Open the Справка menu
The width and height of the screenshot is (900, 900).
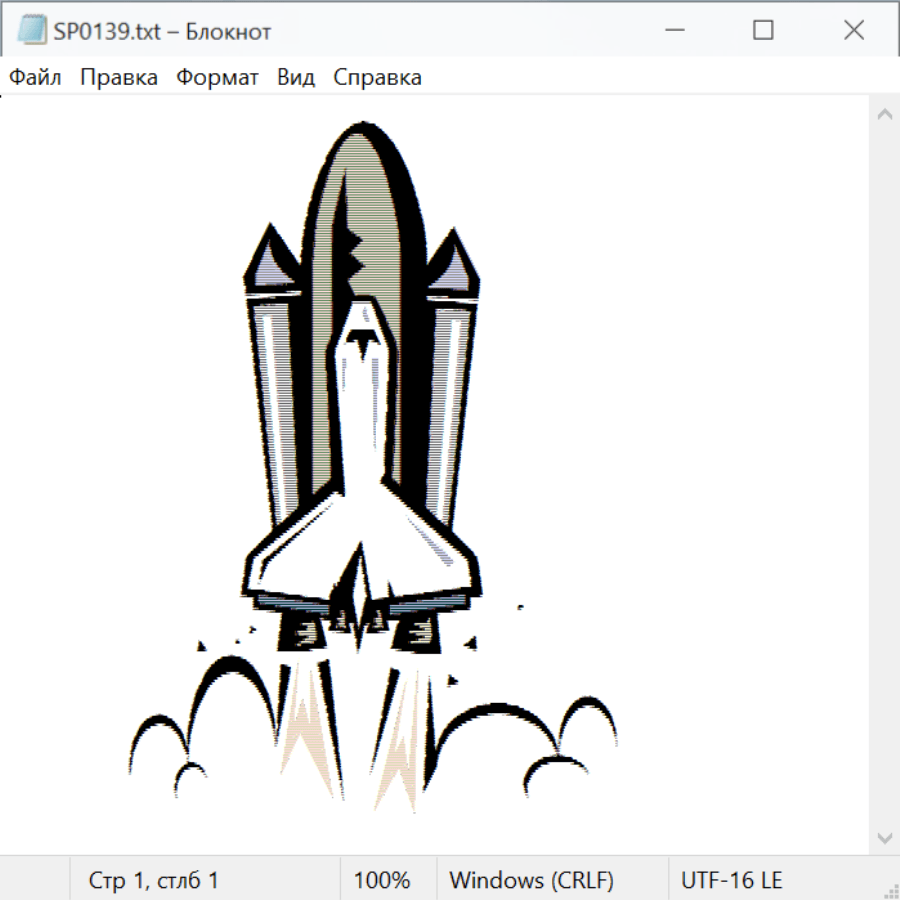(x=377, y=78)
